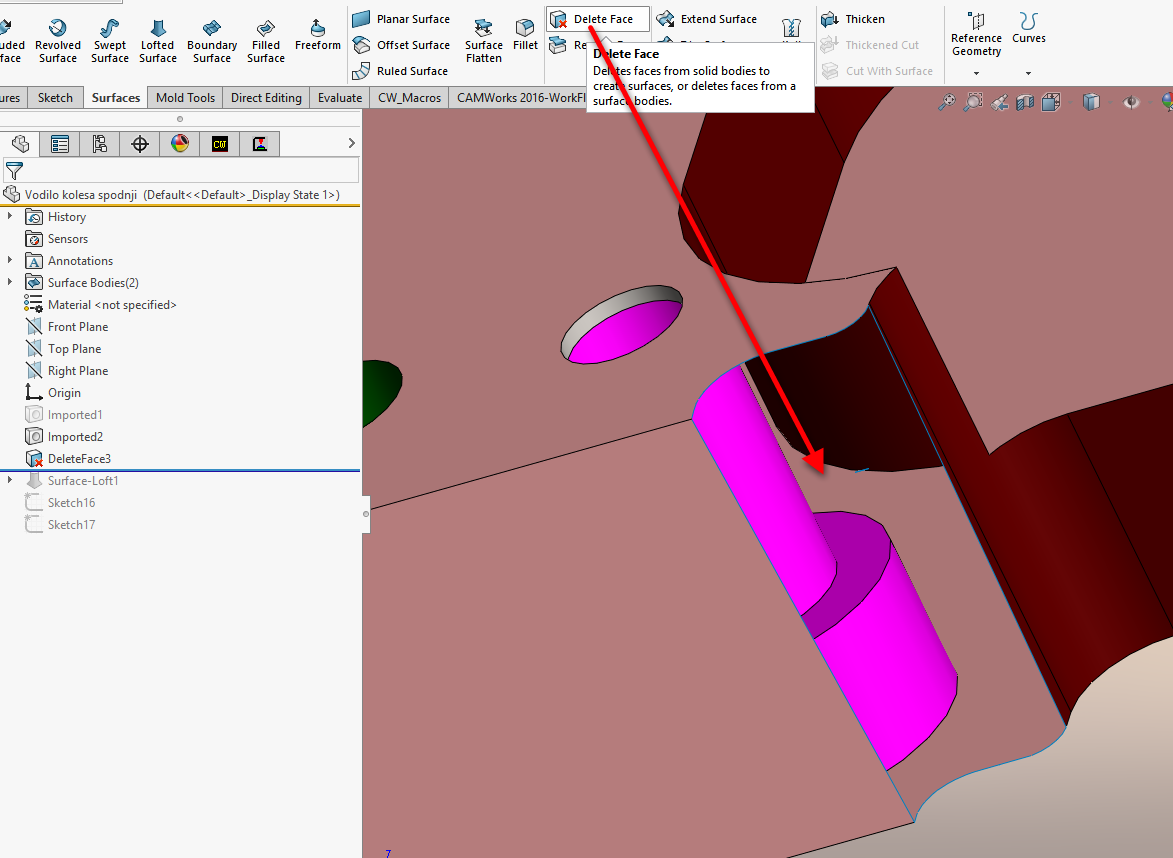Open the Direct Editing tab
Image resolution: width=1173 pixels, height=858 pixels.
(x=266, y=98)
